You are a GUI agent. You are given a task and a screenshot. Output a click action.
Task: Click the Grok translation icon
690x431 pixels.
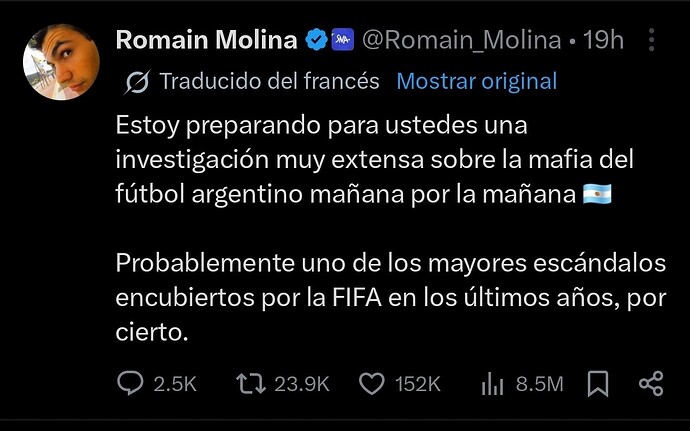coord(137,82)
